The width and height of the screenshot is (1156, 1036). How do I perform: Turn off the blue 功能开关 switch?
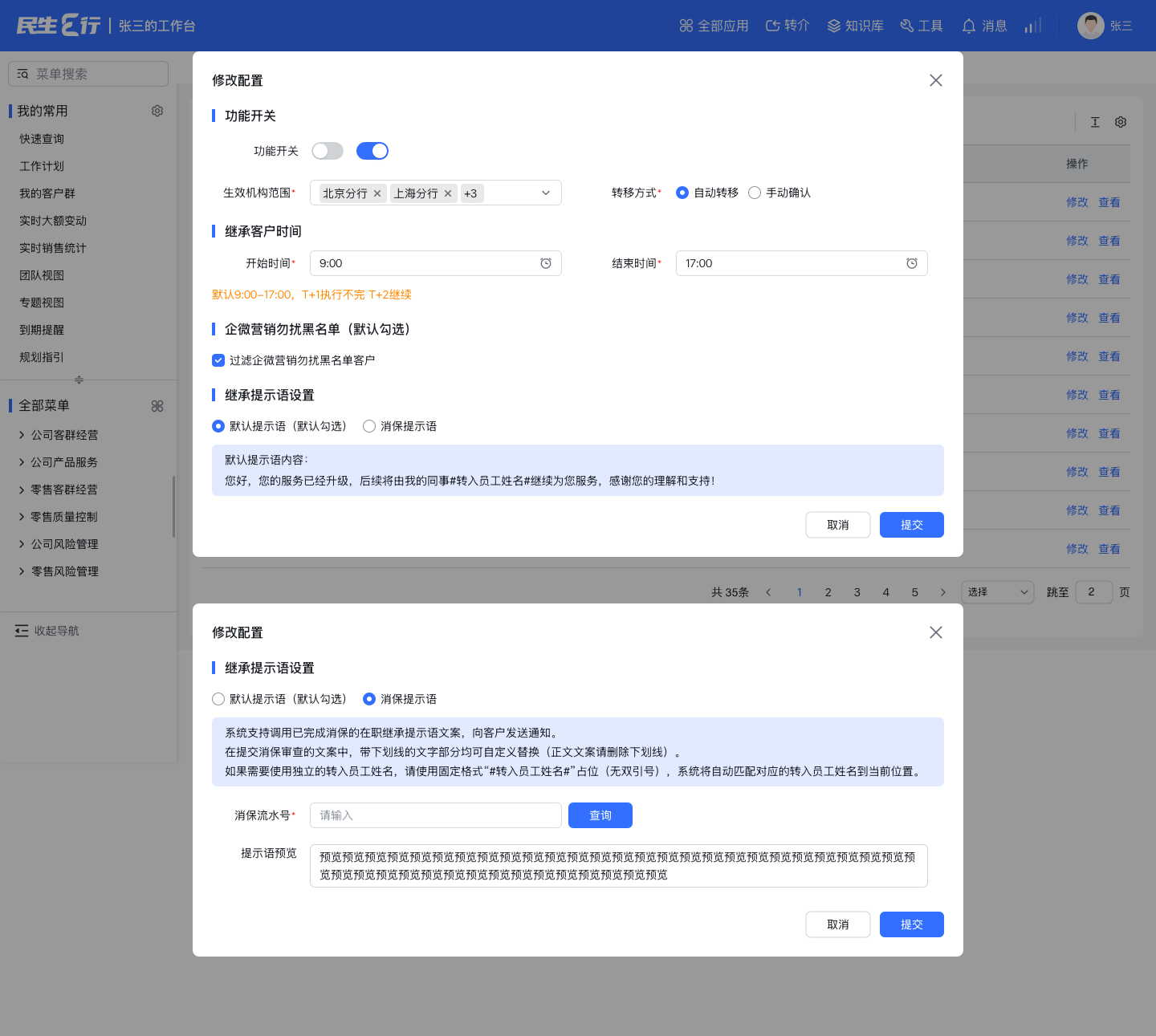point(372,151)
